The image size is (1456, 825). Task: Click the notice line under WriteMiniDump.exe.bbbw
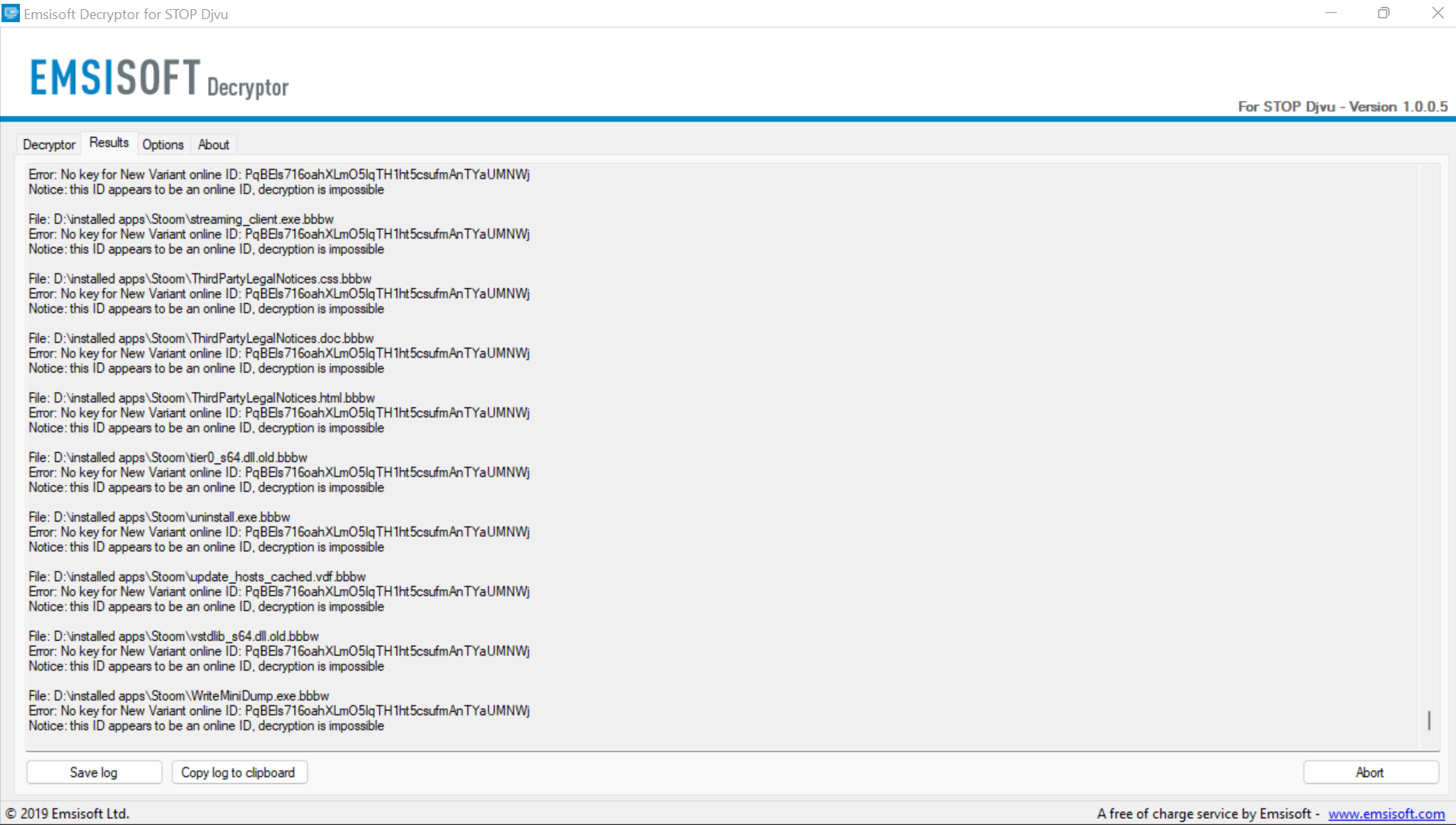click(x=206, y=726)
